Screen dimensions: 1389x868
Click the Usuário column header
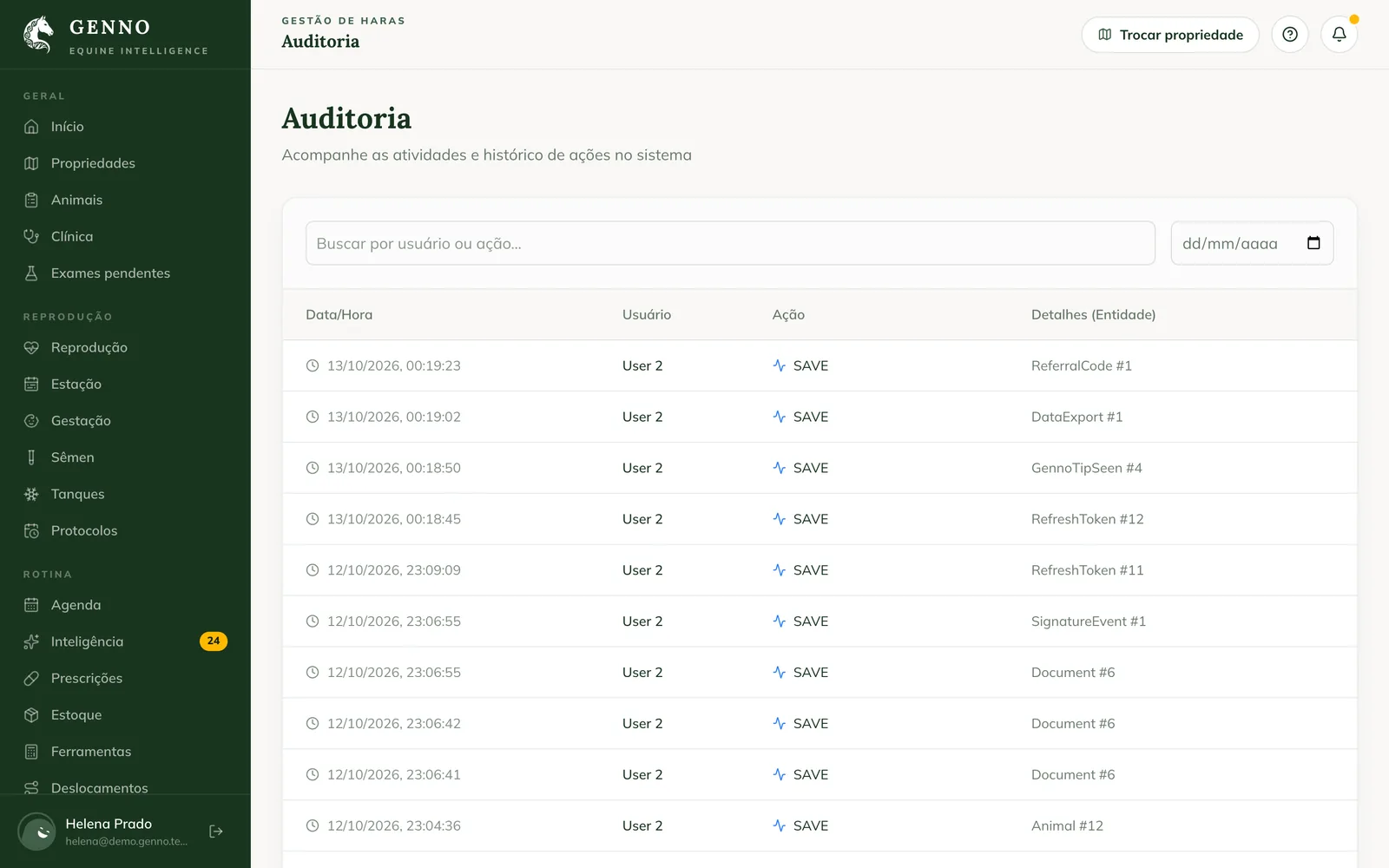coord(647,314)
